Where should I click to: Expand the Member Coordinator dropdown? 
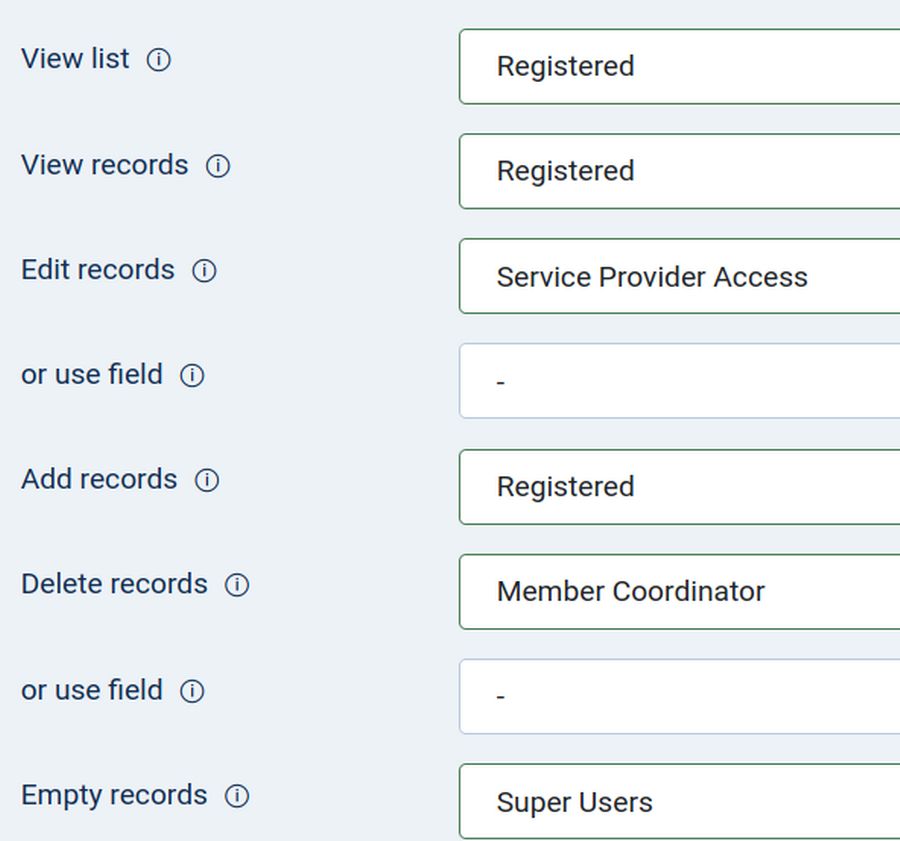(680, 591)
